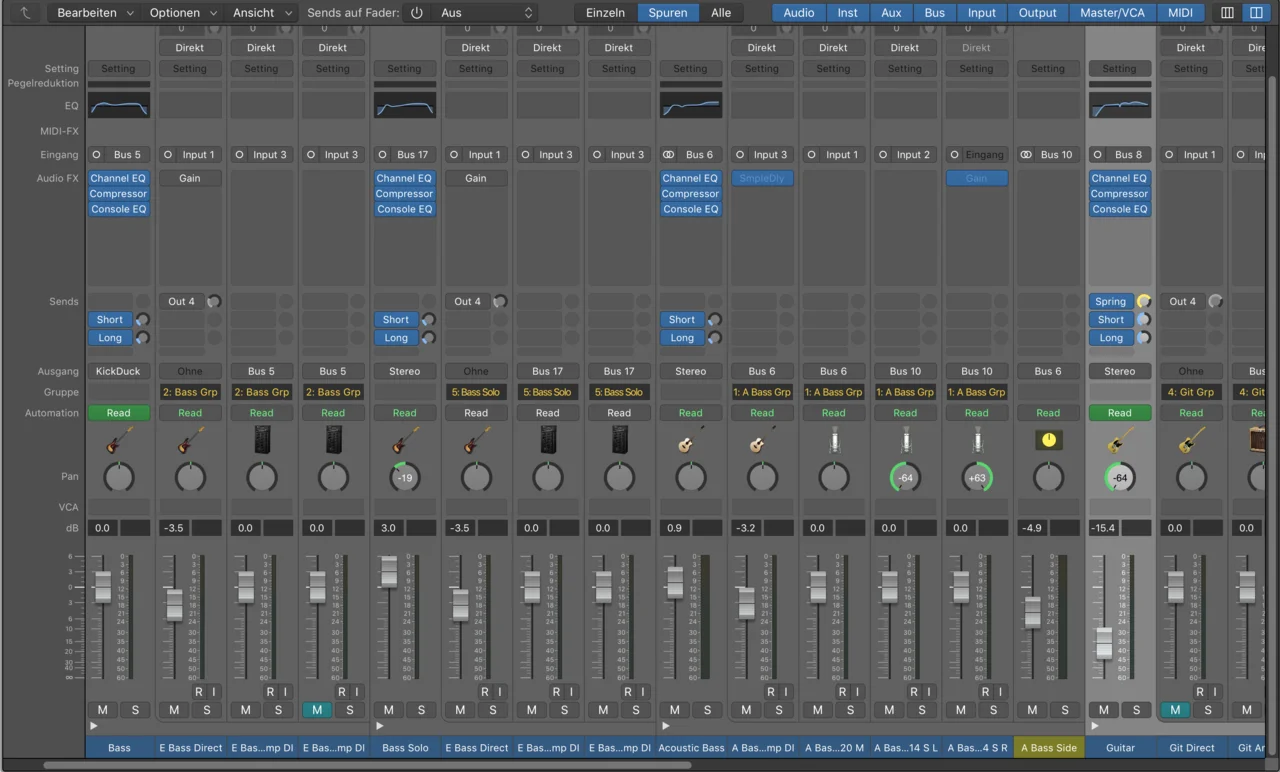Image resolution: width=1280 pixels, height=772 pixels.
Task: Switch to wide channel strip view icon
Action: (x=1256, y=13)
